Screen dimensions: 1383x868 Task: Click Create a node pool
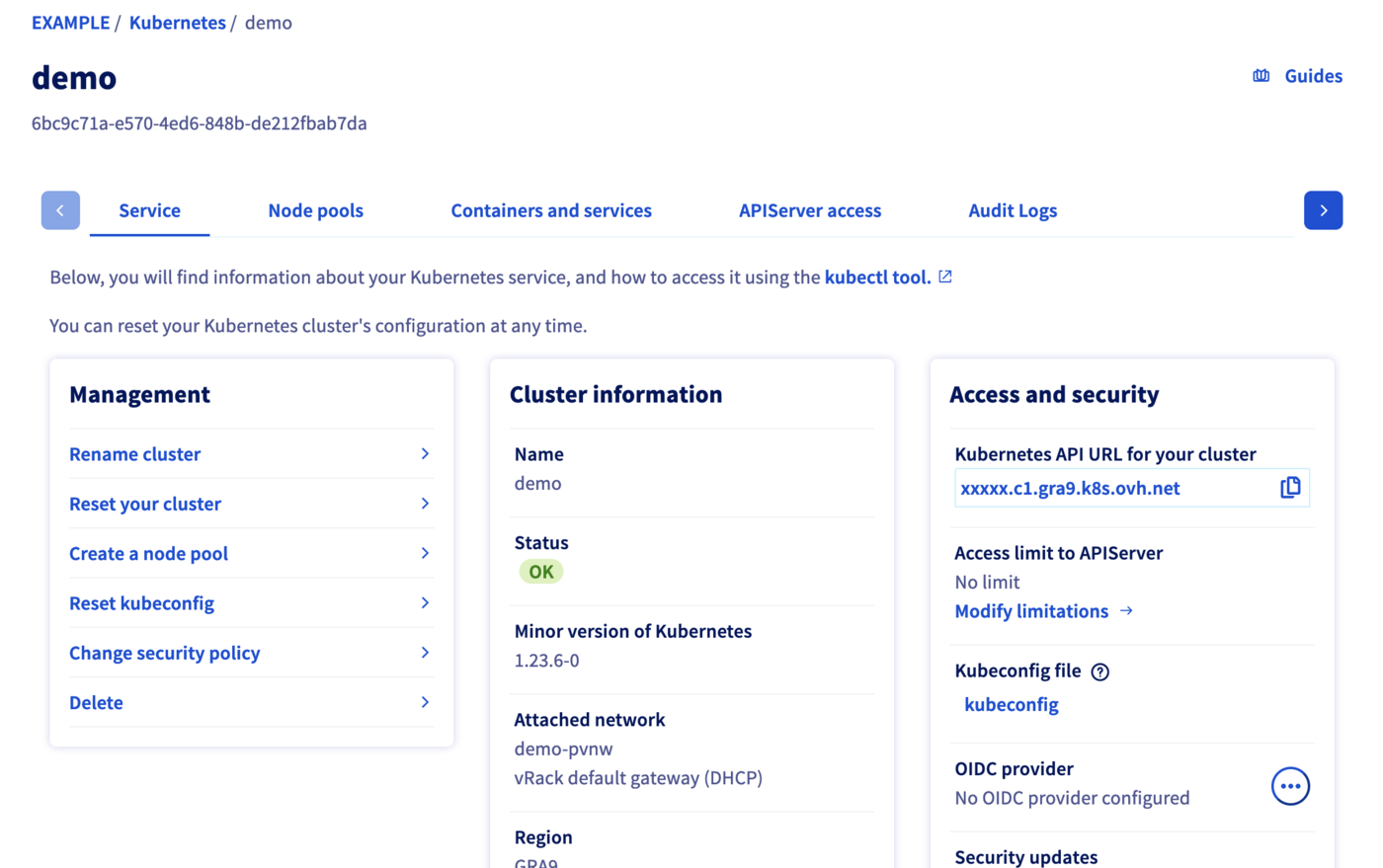[148, 553]
